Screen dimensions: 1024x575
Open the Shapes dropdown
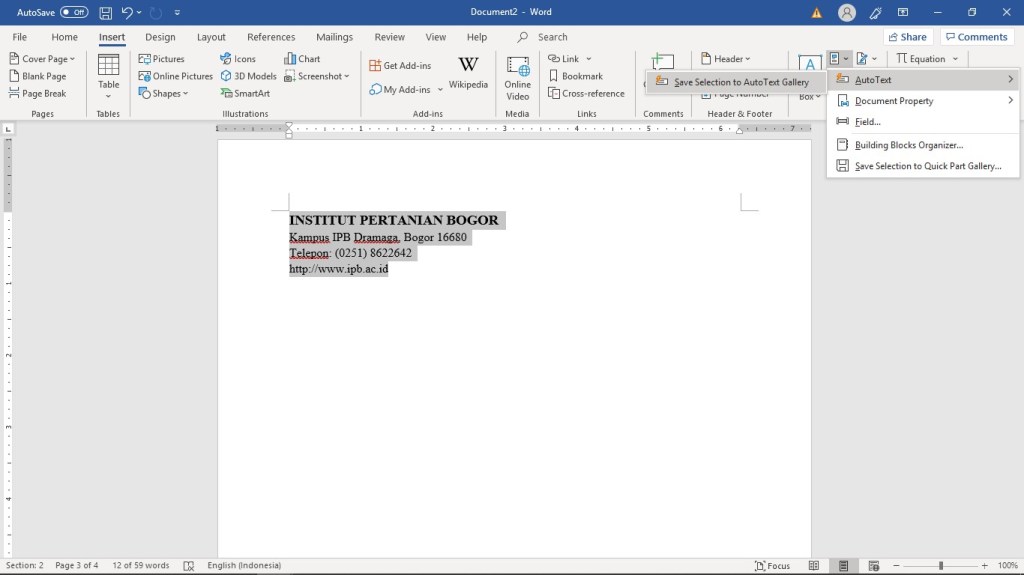click(x=185, y=93)
